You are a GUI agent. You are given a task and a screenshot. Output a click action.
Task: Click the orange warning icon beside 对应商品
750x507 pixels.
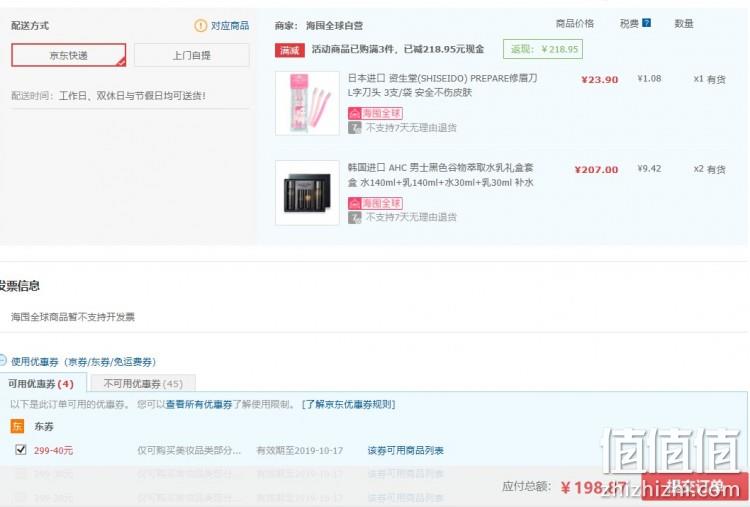(200, 25)
